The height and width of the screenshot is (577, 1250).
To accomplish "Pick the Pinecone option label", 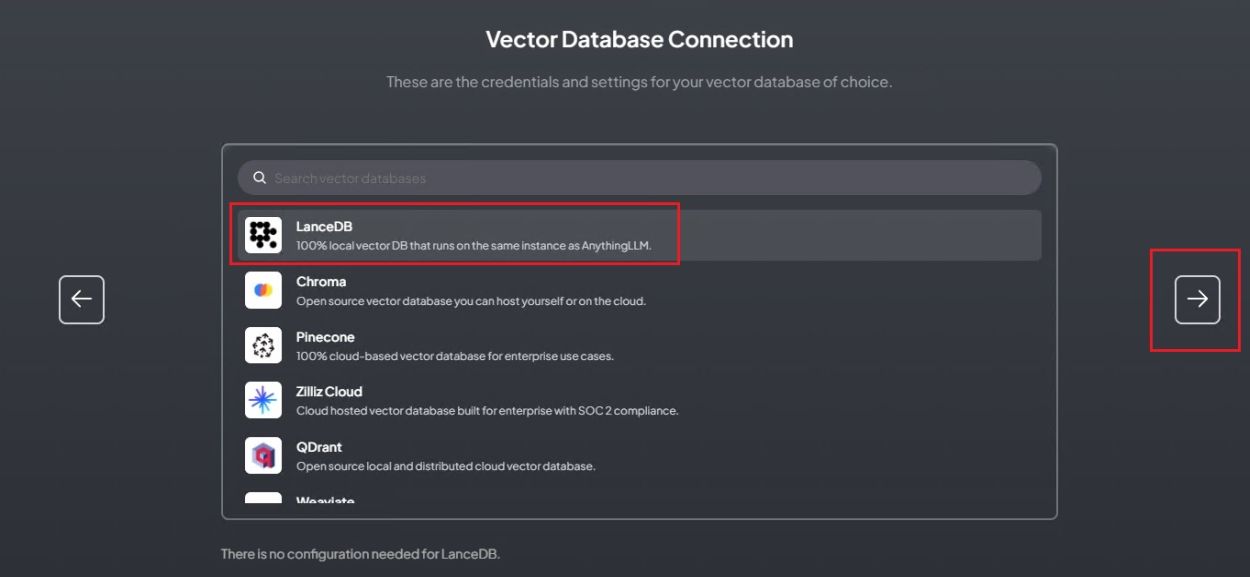I will pyautogui.click(x=325, y=337).
